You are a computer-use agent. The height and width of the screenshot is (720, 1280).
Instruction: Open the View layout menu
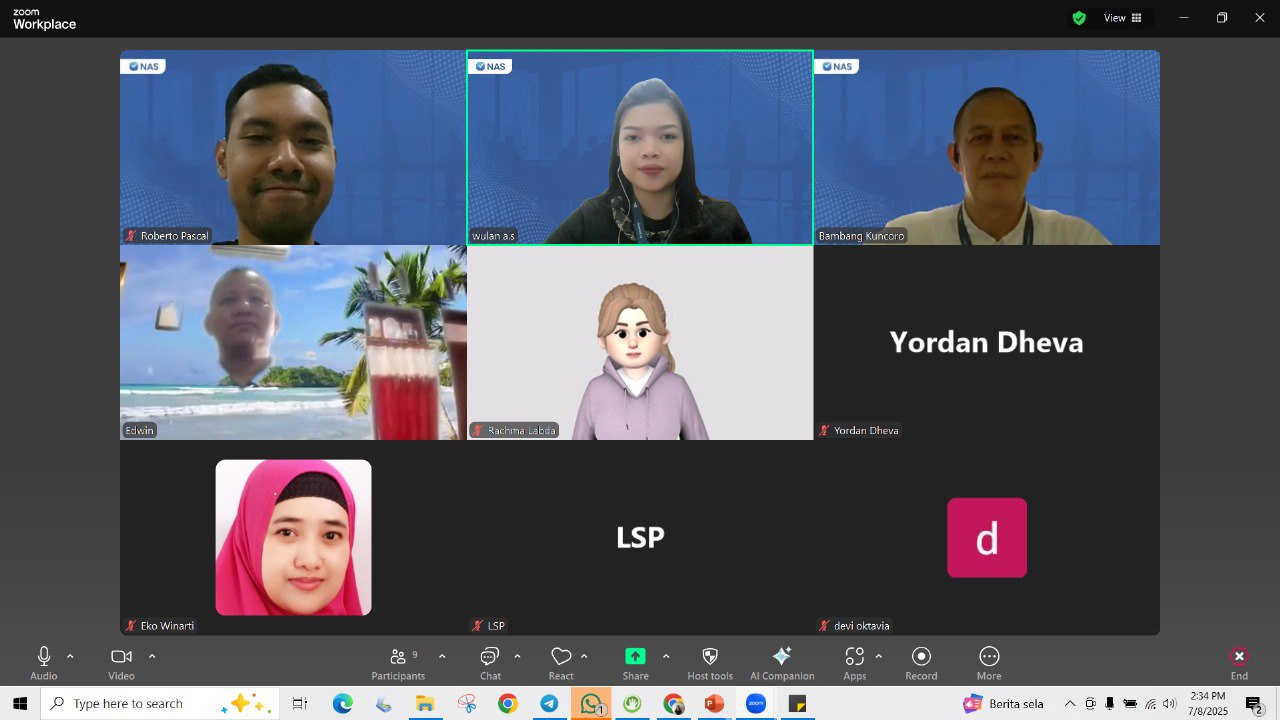(1122, 18)
